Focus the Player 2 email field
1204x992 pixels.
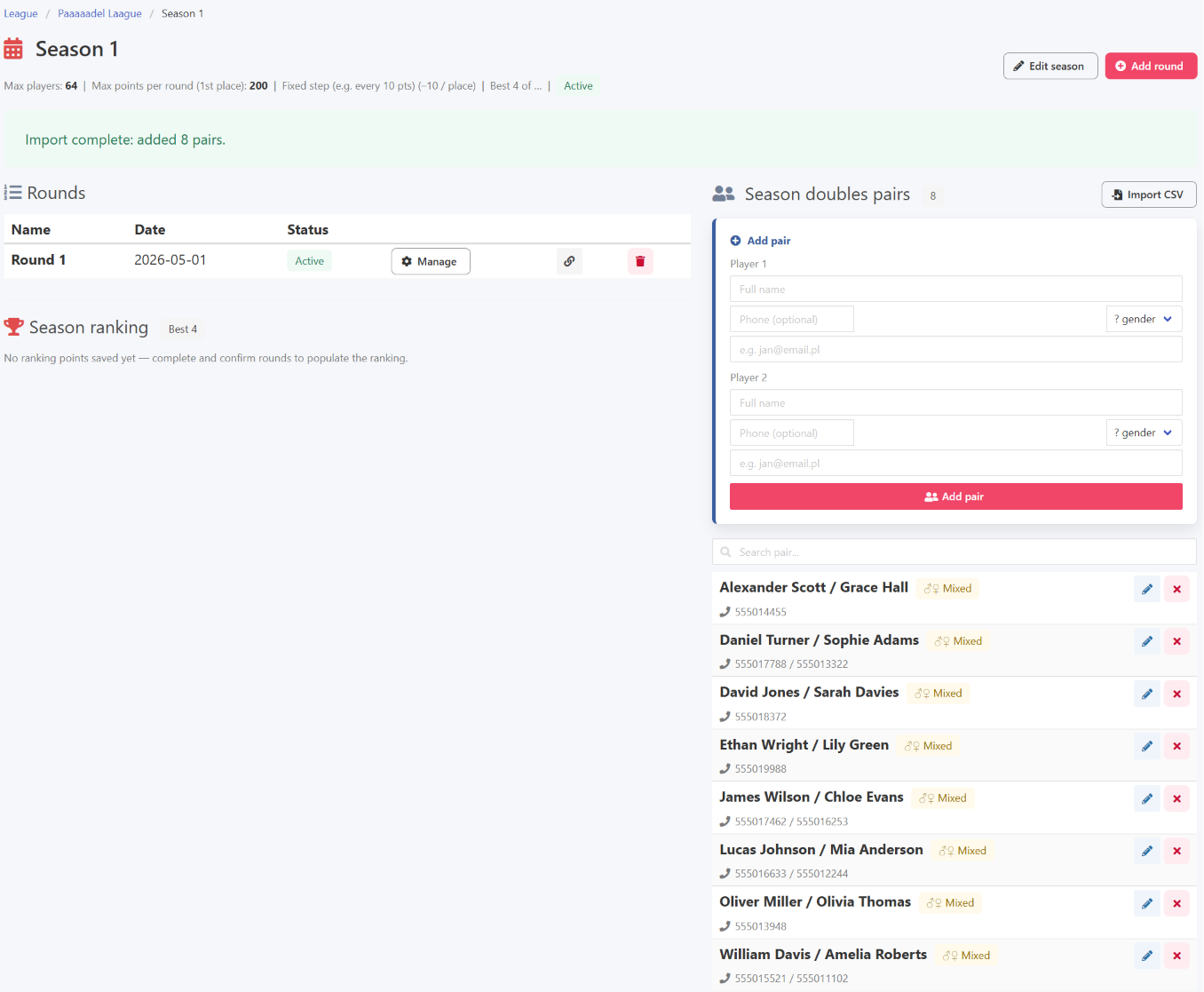[955, 463]
